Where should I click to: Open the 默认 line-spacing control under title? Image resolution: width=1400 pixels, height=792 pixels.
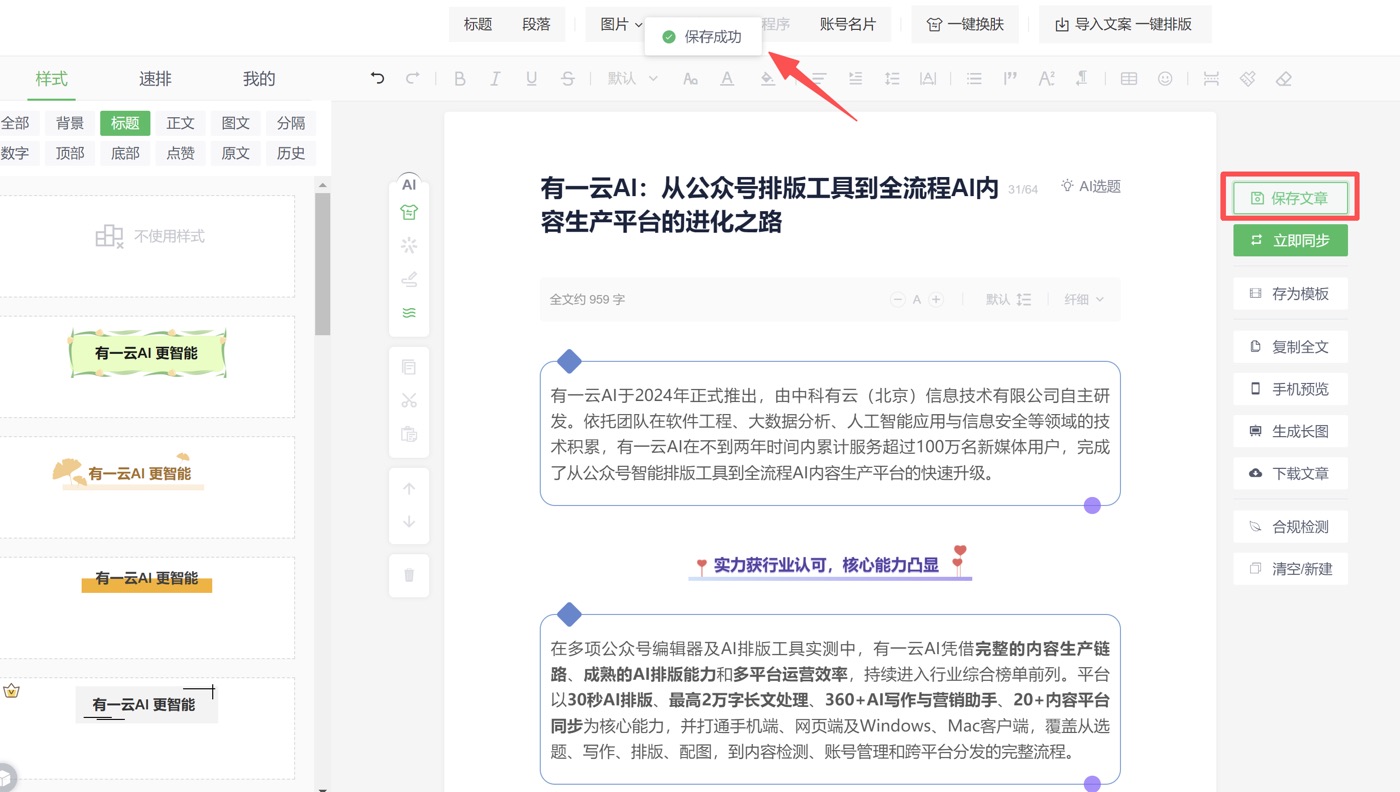[x=1008, y=299]
